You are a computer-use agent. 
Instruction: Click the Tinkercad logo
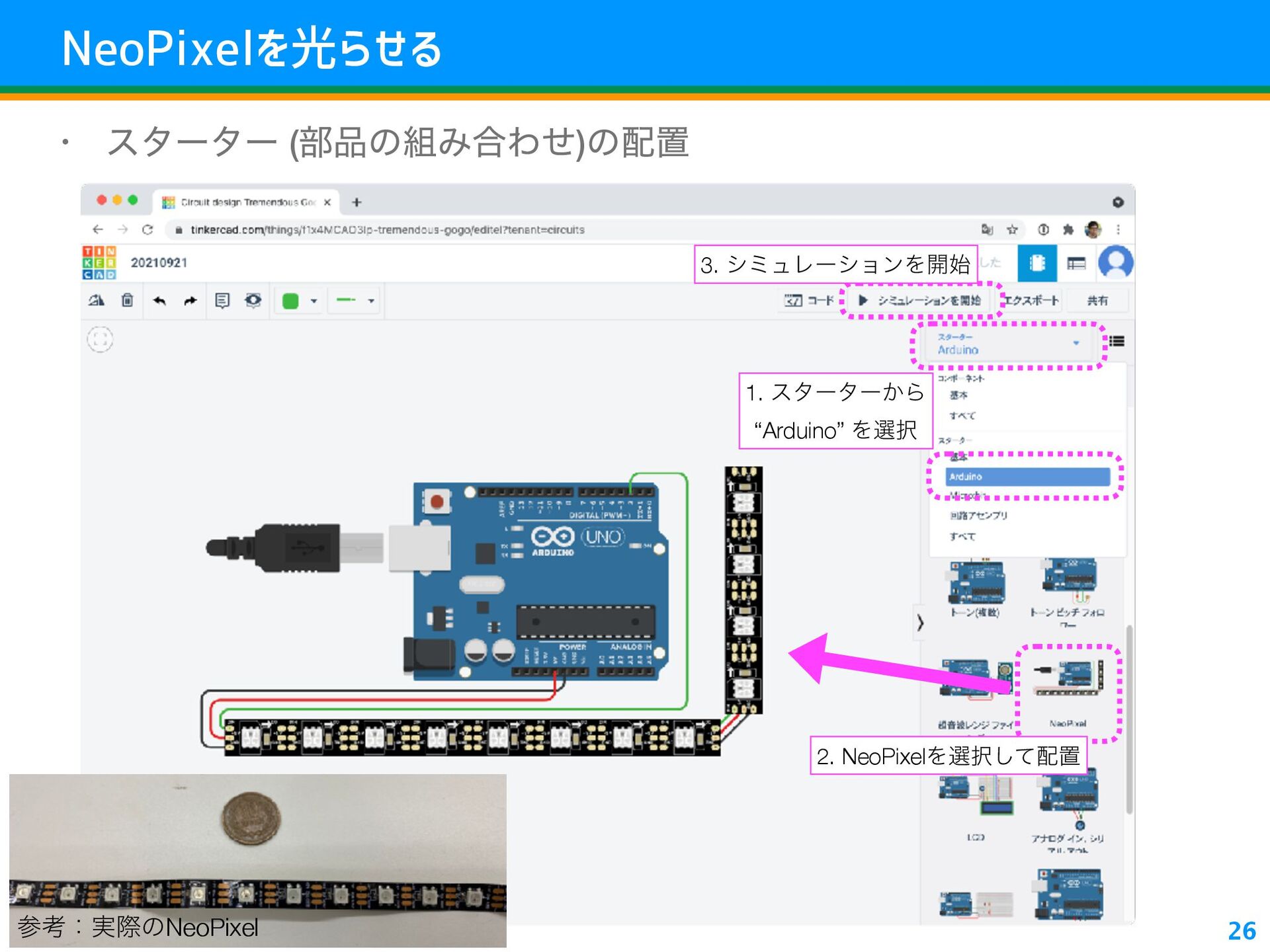pyautogui.click(x=99, y=262)
